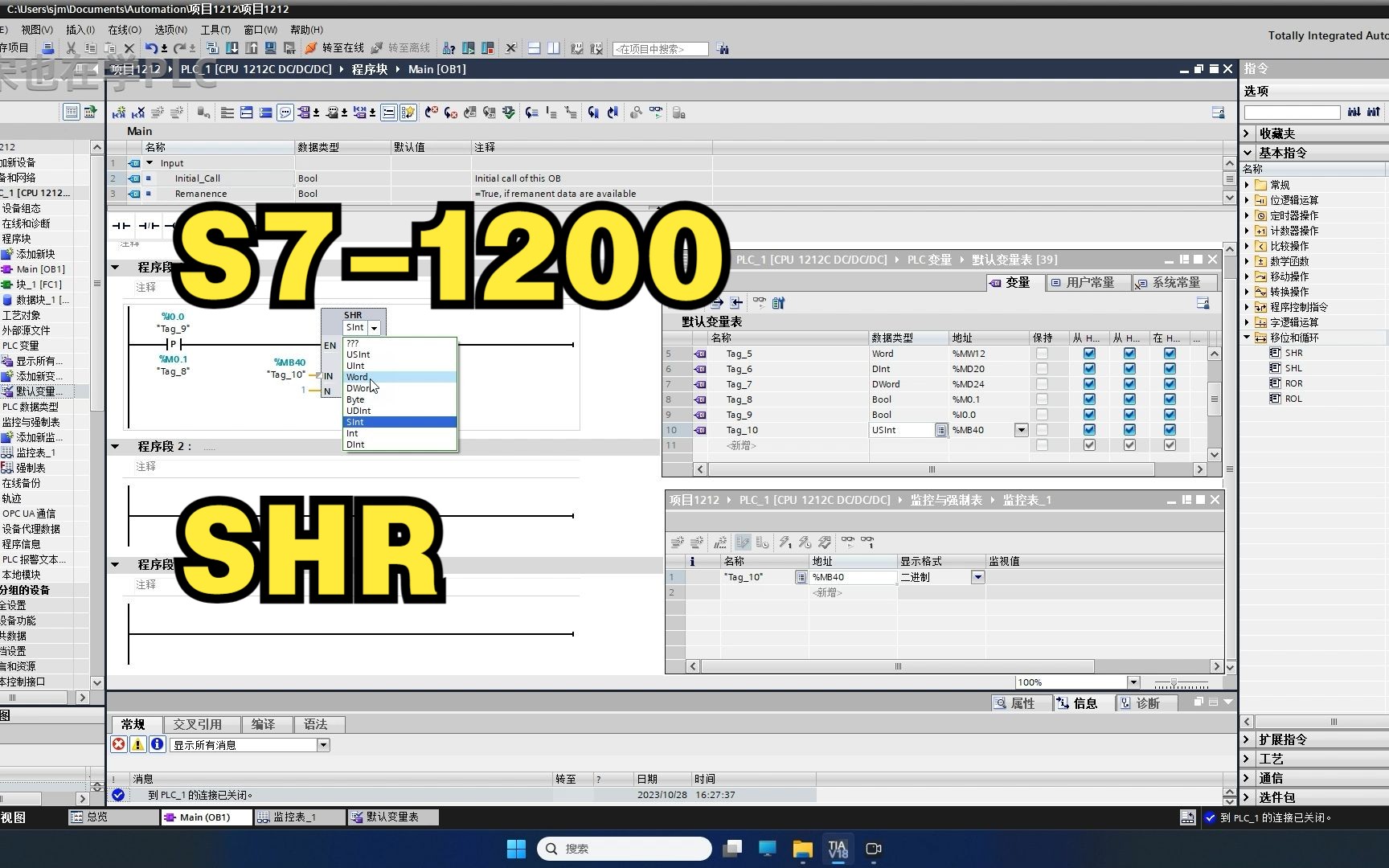Toggle first HMI checkbox for Tag_6

pyautogui.click(x=1089, y=369)
